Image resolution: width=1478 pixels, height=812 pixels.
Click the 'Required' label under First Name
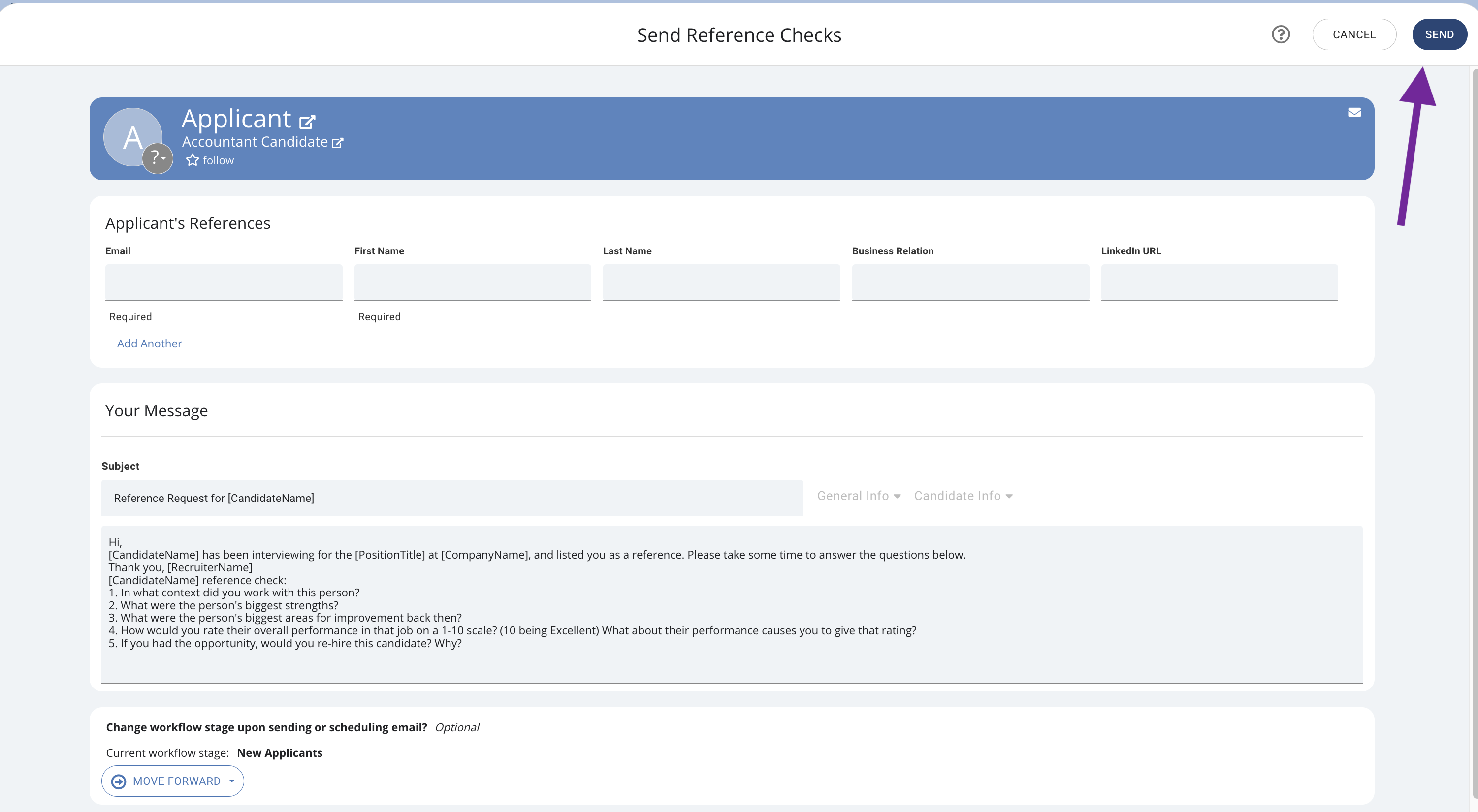[x=379, y=317]
